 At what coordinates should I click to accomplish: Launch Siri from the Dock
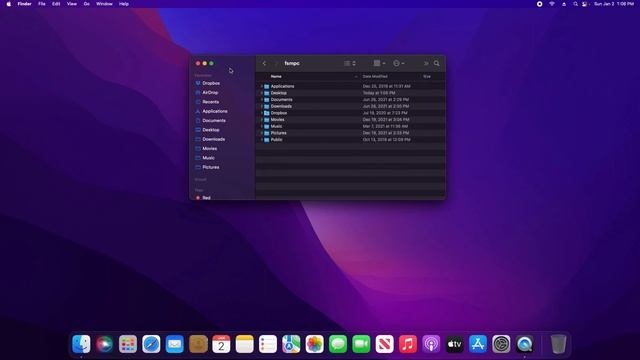coord(104,344)
